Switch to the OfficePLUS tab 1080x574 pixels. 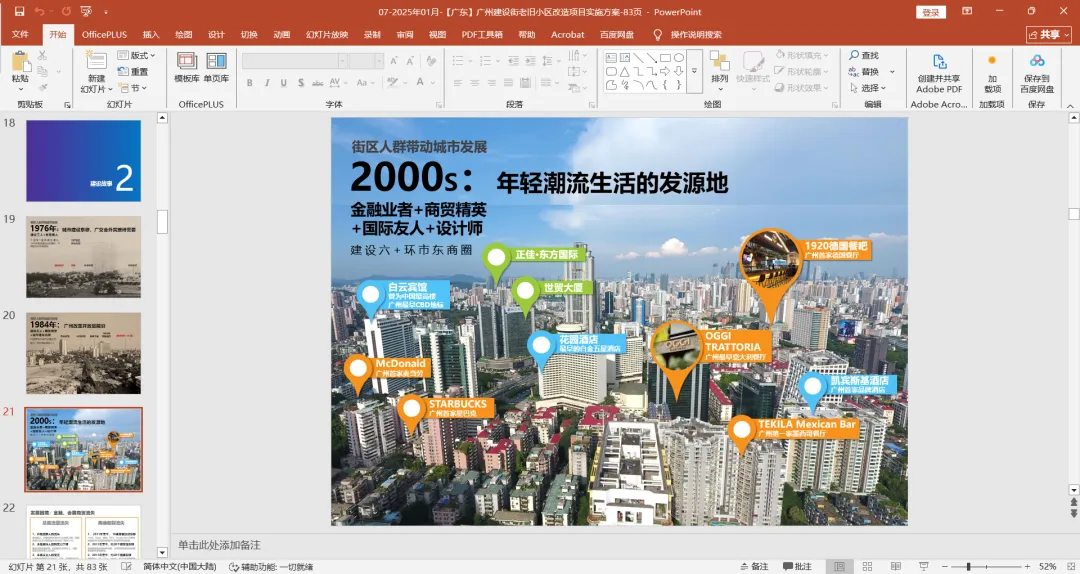(x=105, y=34)
